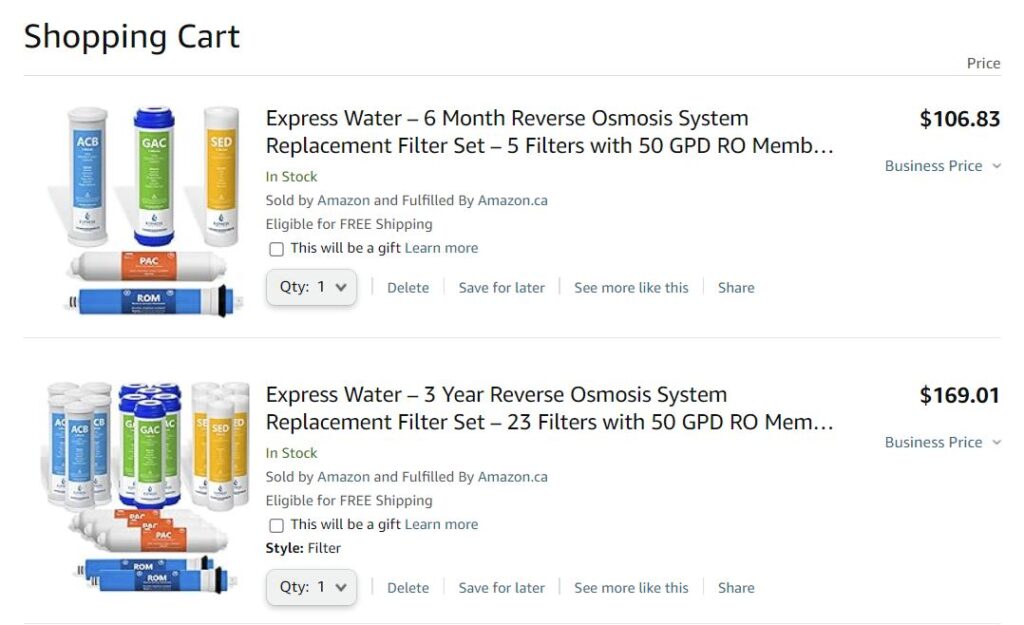
Task: See more like the 6 Month filter set
Action: pyautogui.click(x=631, y=288)
